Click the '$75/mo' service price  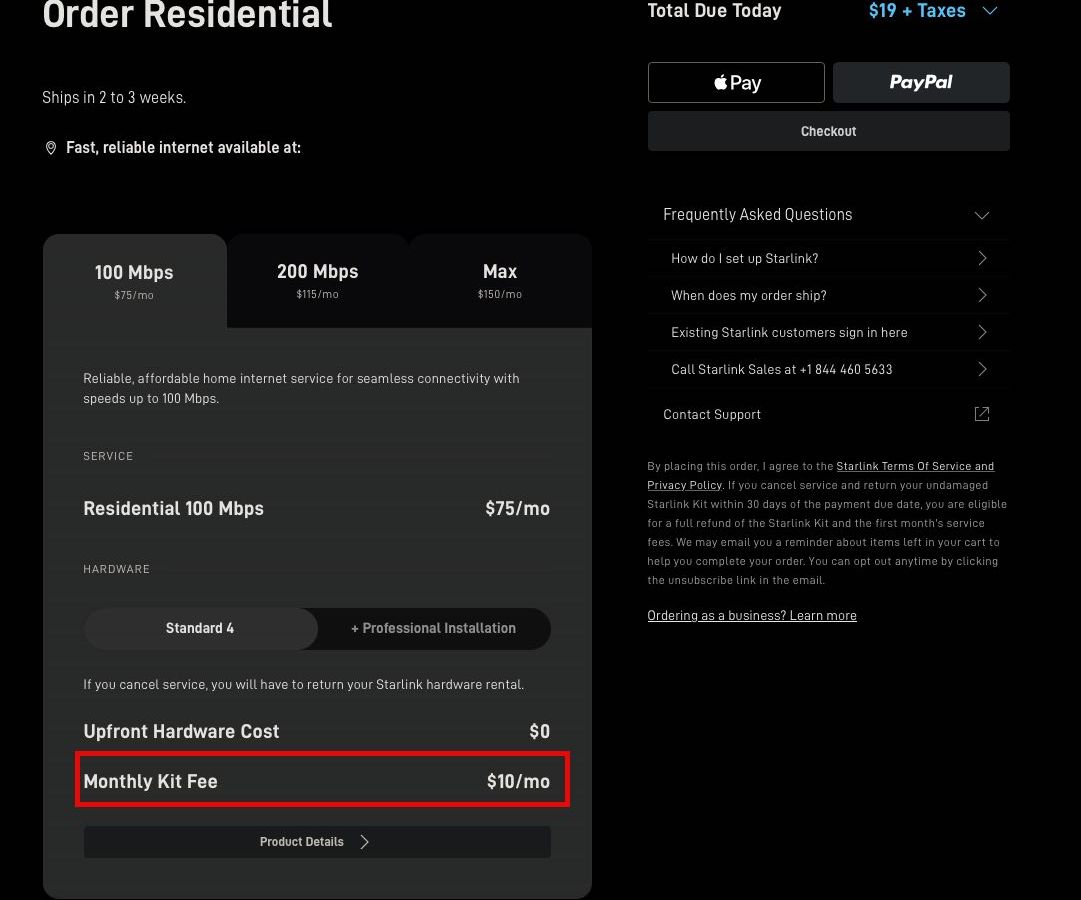518,509
